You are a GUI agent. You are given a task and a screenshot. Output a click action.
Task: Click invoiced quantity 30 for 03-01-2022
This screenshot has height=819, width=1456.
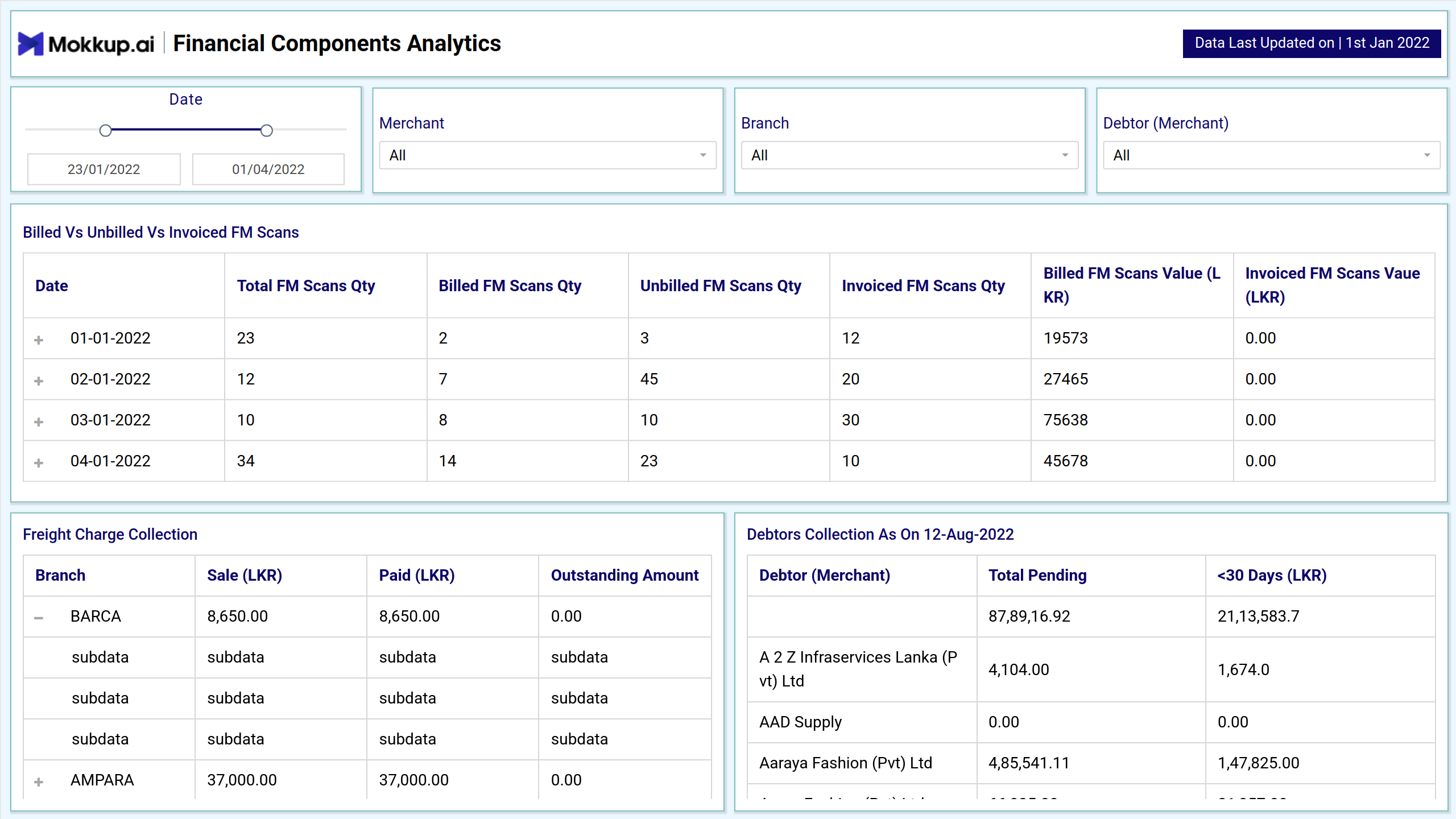[850, 420]
